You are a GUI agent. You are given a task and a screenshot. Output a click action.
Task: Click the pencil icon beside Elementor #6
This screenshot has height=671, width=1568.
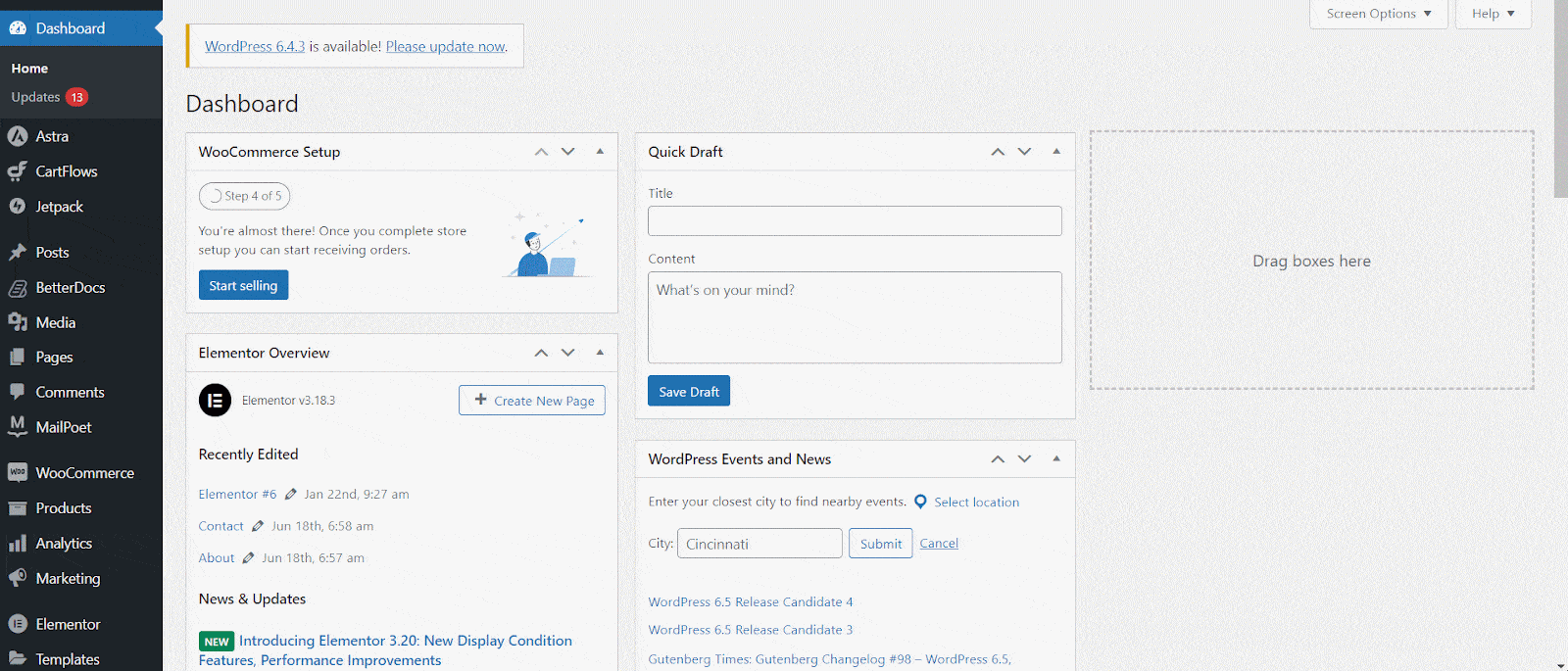point(290,495)
